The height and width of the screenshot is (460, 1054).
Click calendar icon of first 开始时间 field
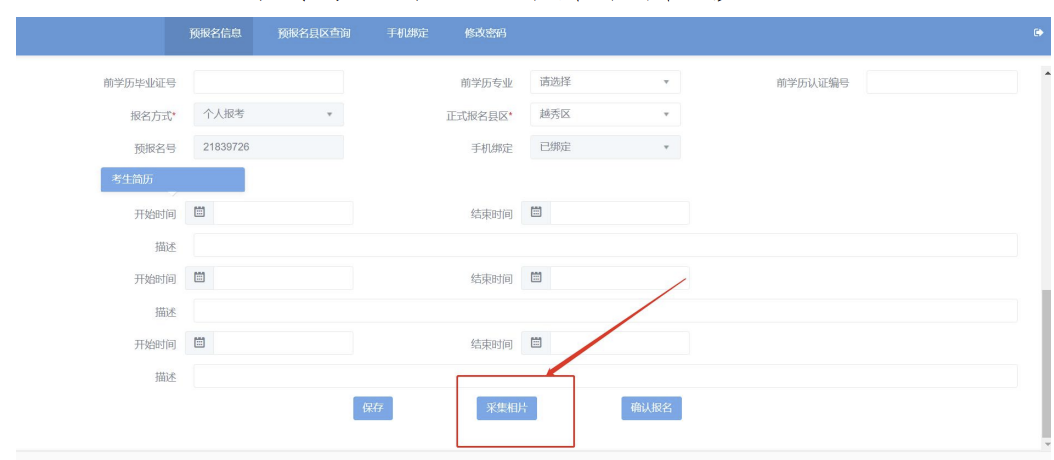pos(199,213)
